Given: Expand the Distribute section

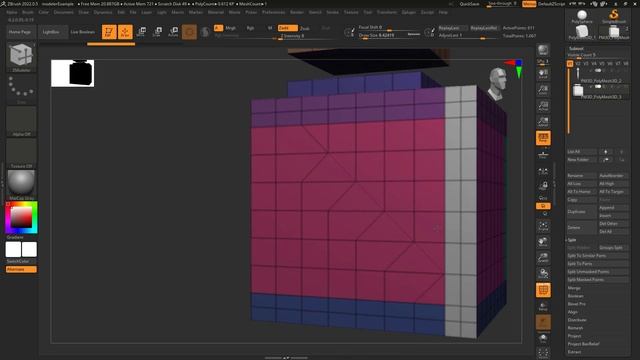Looking at the screenshot, I should pyautogui.click(x=577, y=320).
